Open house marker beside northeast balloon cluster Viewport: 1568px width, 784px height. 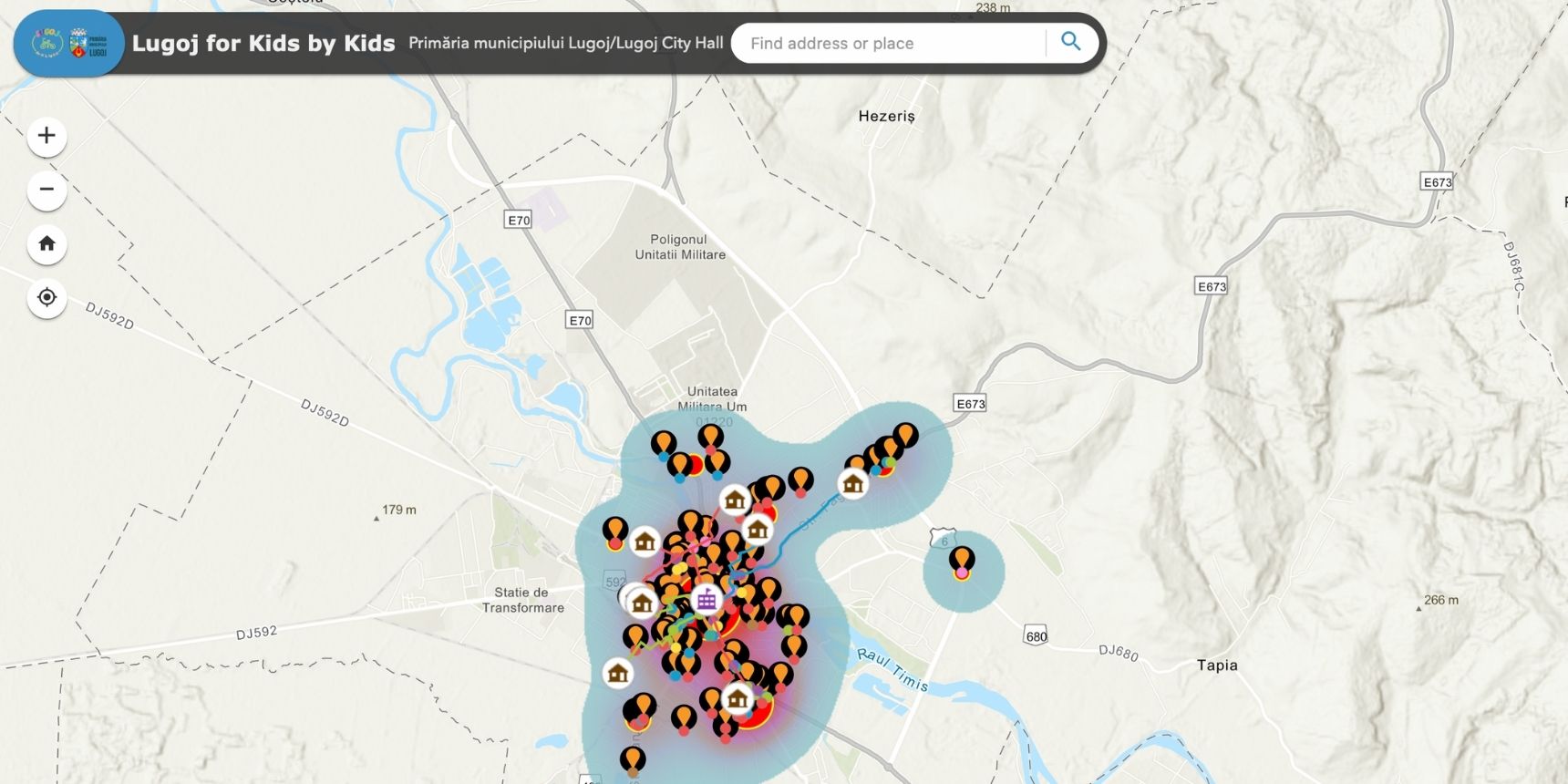(853, 483)
